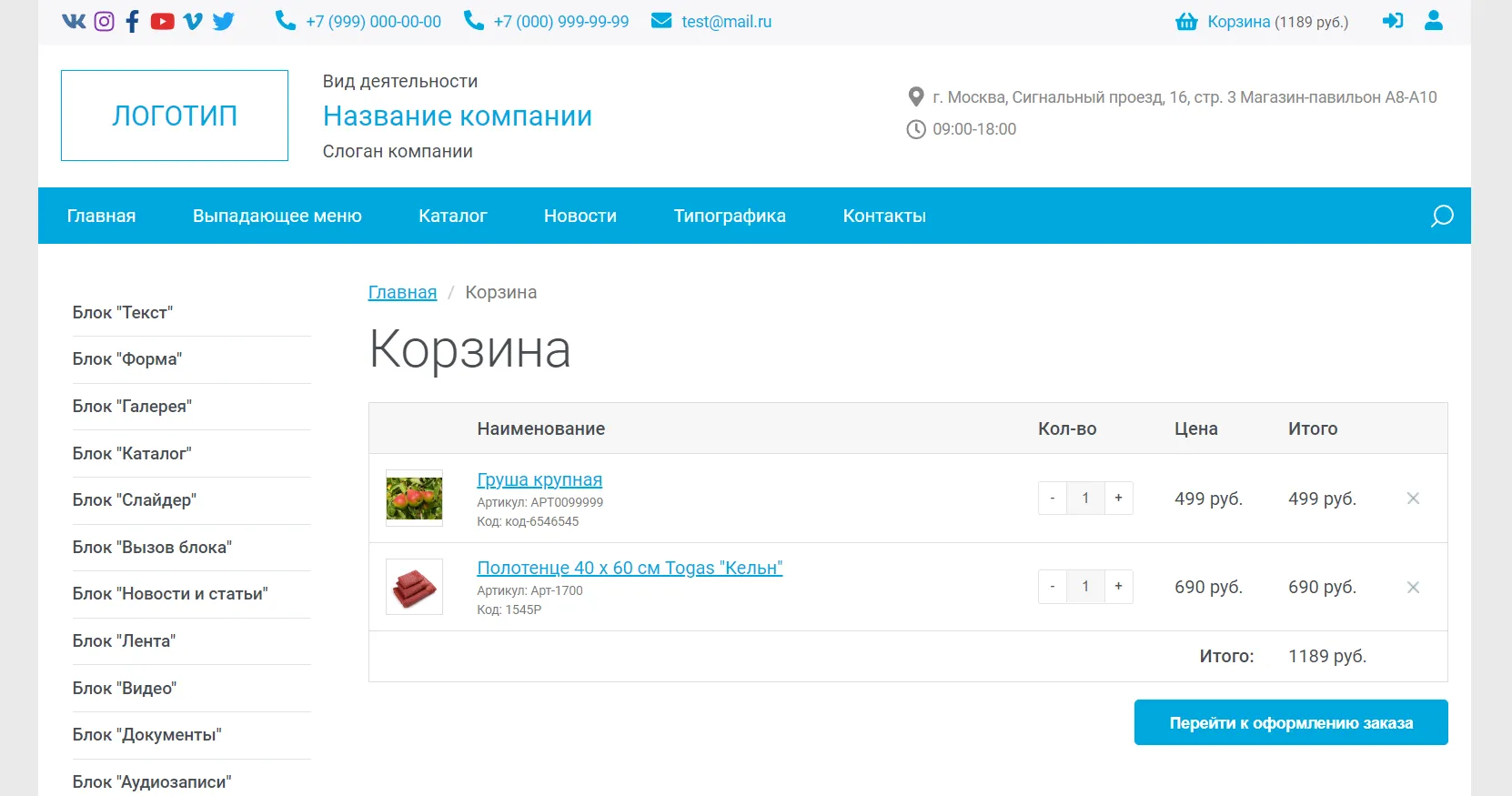Open the Груша крупная product link

539,479
